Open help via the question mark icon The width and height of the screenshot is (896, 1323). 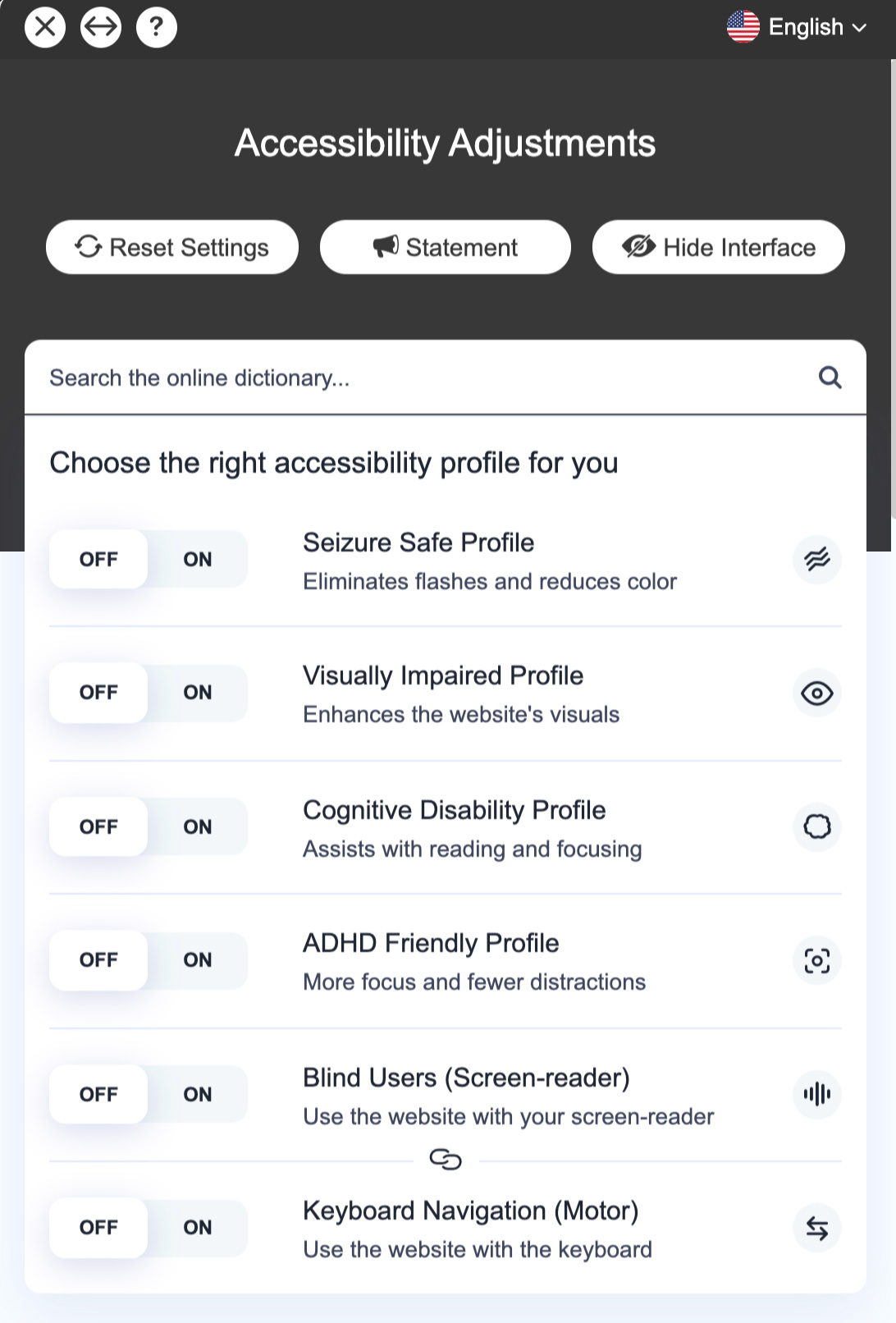coord(157,27)
